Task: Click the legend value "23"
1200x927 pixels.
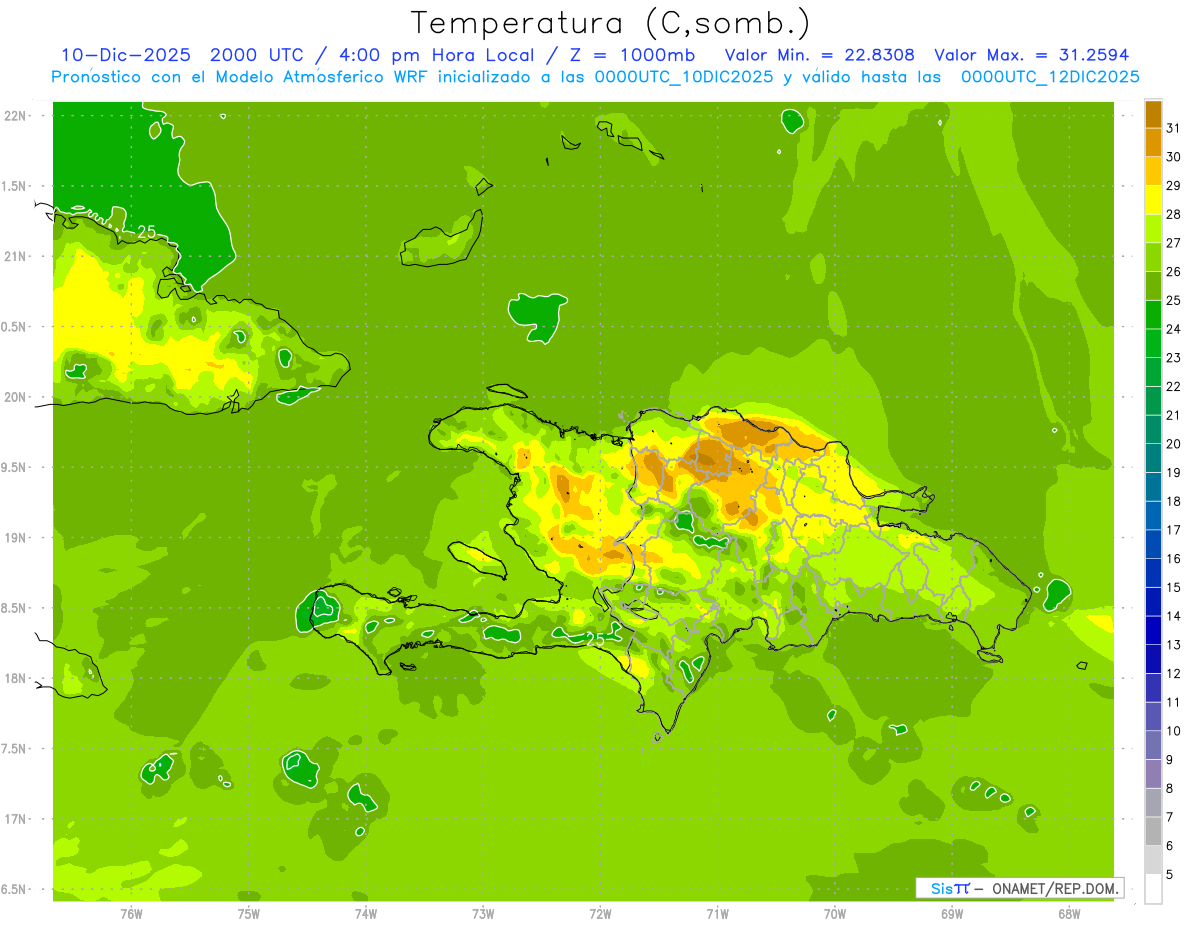Action: coord(1174,358)
